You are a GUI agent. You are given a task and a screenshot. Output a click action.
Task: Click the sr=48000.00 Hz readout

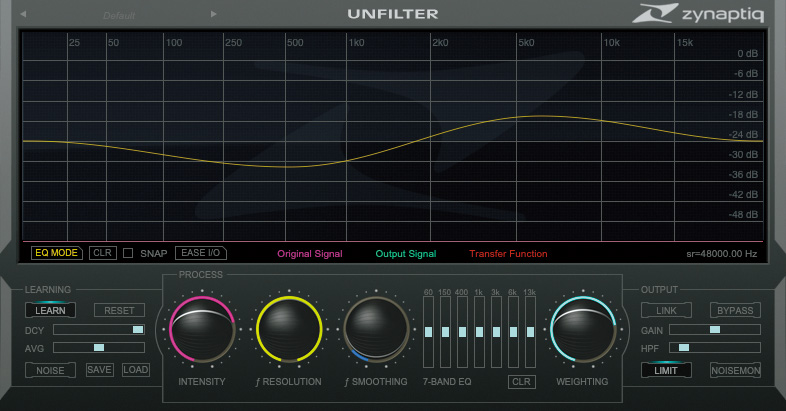pos(721,254)
